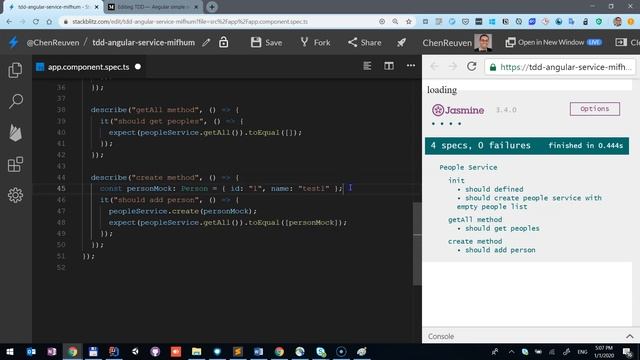Reload the preview pane
Image resolution: width=640 pixels, height=360 pixels.
point(472,66)
